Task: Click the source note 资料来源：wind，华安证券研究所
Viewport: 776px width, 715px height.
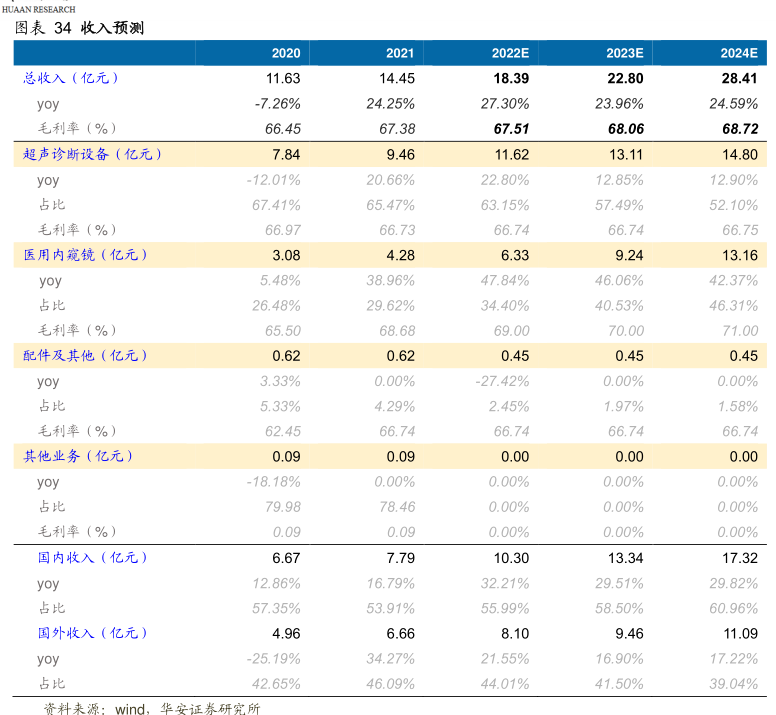Action: click(152, 709)
